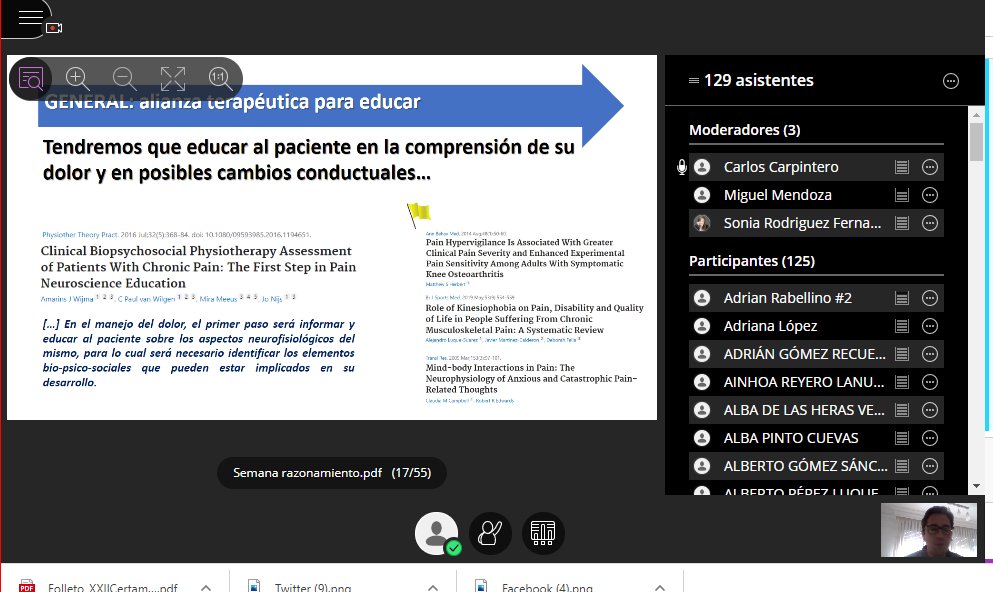Open ALBA DE LAS HERAS options menu
This screenshot has height=592, width=993.
click(x=930, y=410)
